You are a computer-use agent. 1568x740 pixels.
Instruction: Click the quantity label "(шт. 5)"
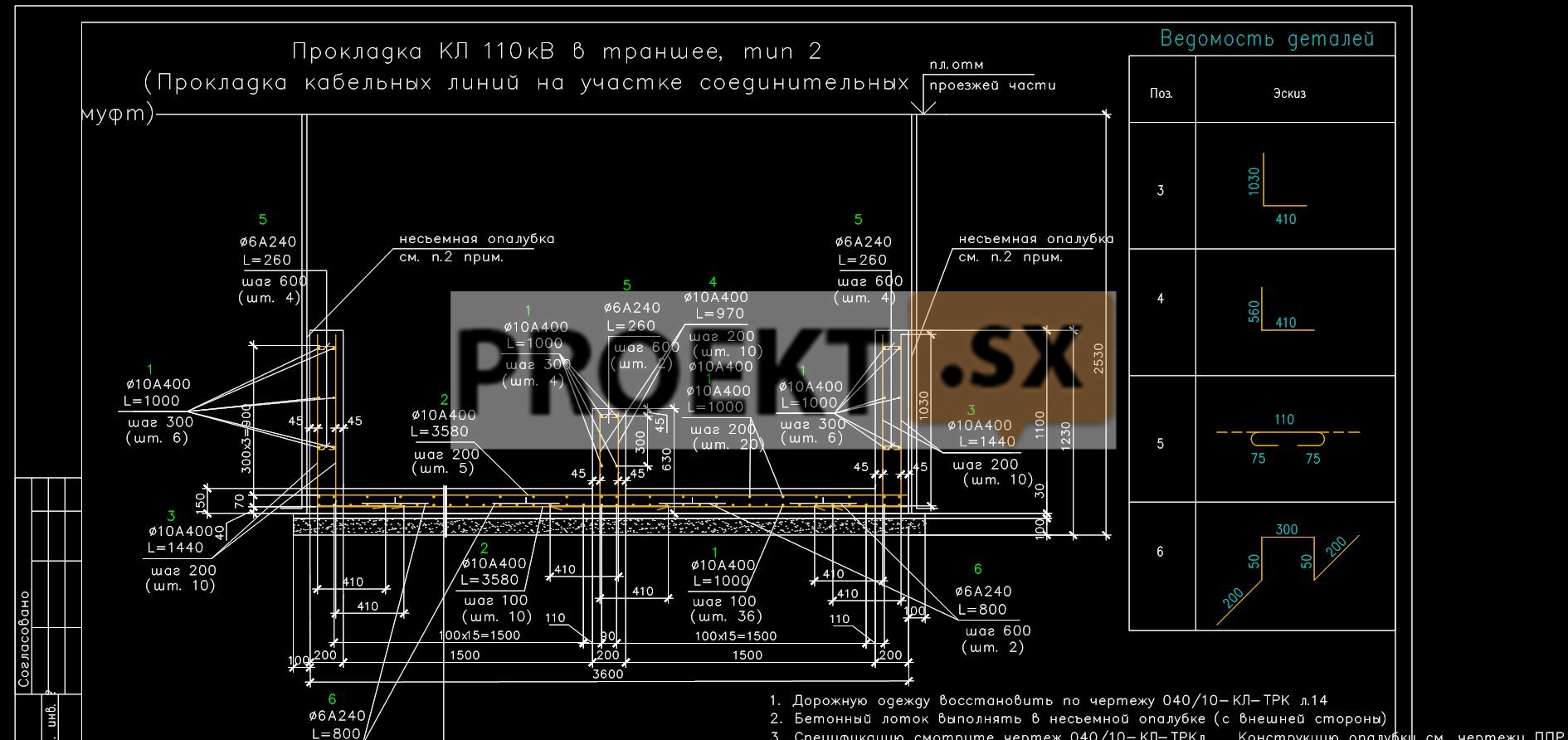click(443, 469)
